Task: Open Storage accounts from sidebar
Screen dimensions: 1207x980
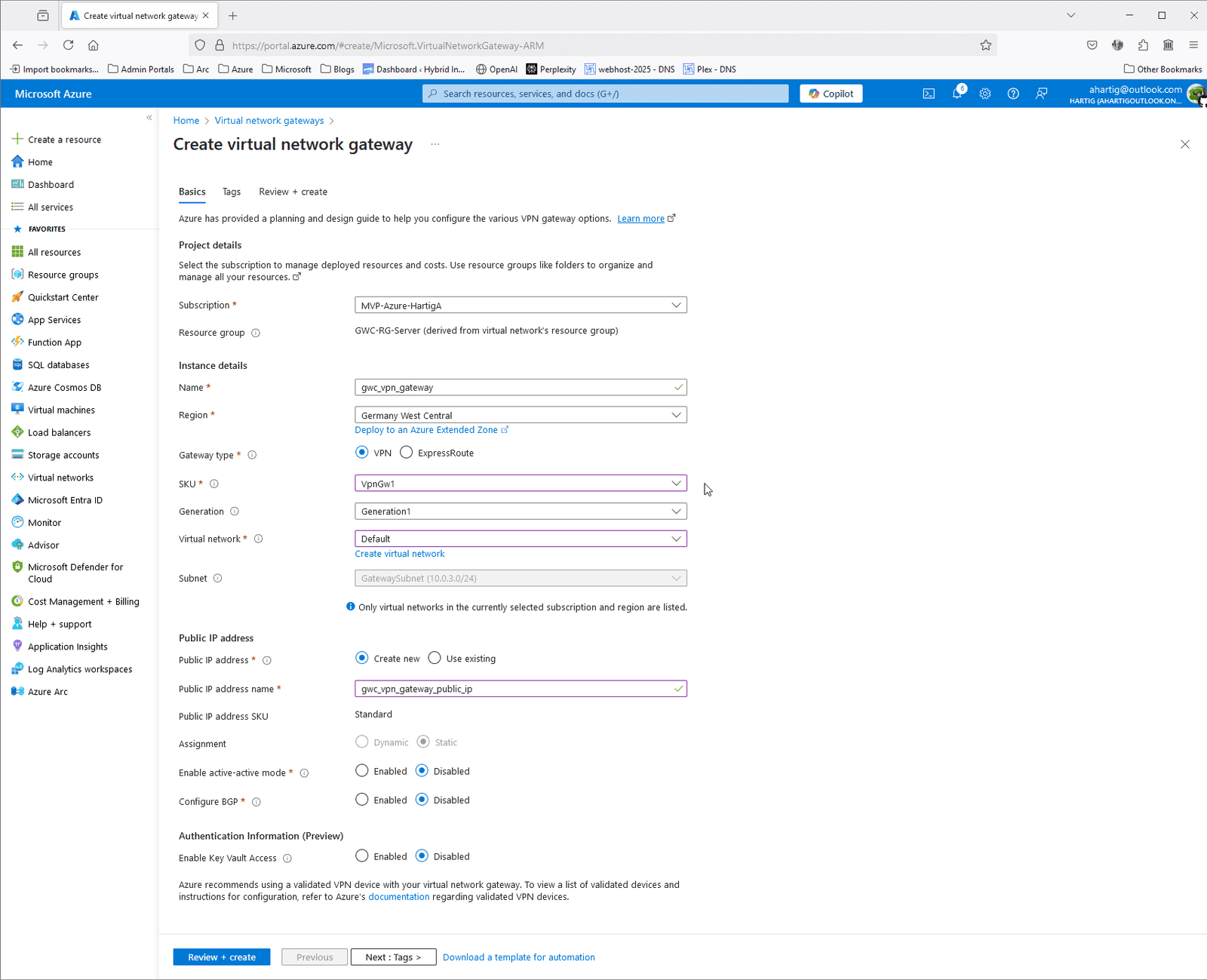Action: pyautogui.click(x=63, y=454)
